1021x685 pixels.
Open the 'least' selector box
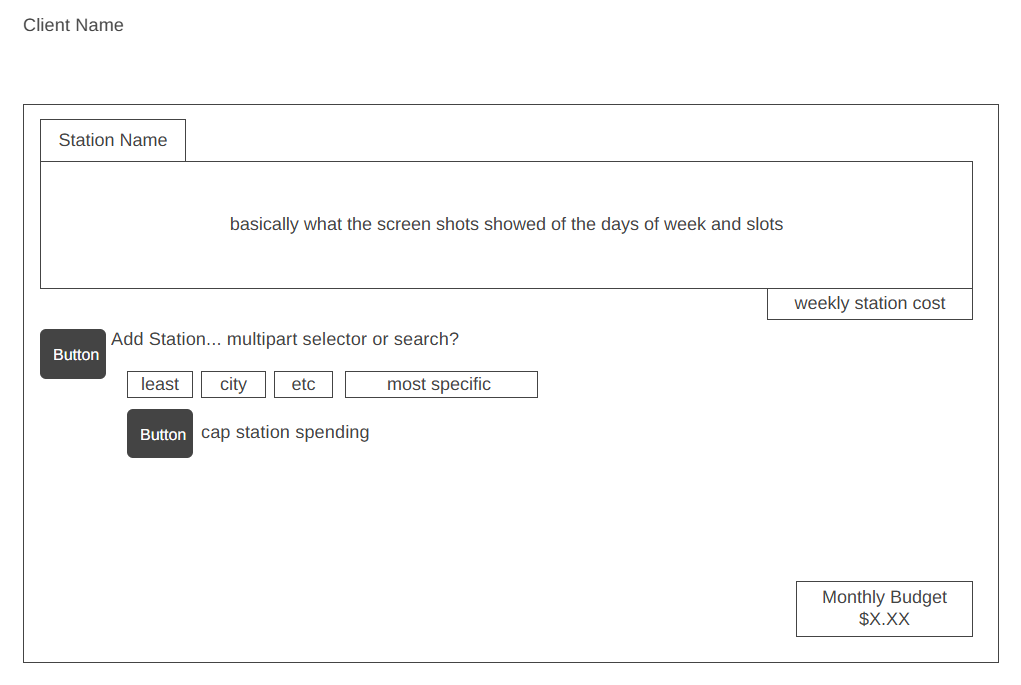coord(160,385)
